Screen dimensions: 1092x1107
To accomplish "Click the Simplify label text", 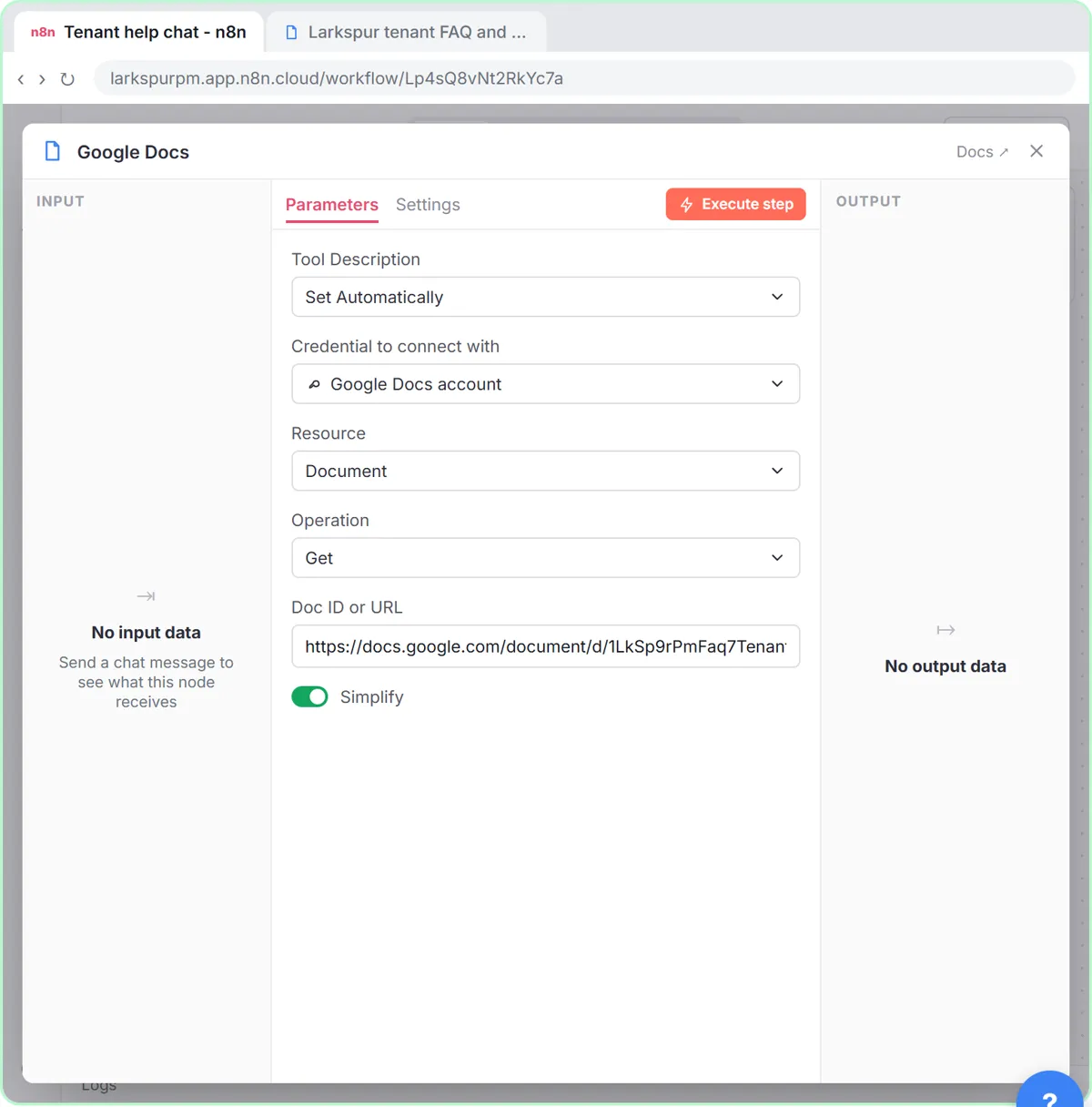I will [371, 697].
